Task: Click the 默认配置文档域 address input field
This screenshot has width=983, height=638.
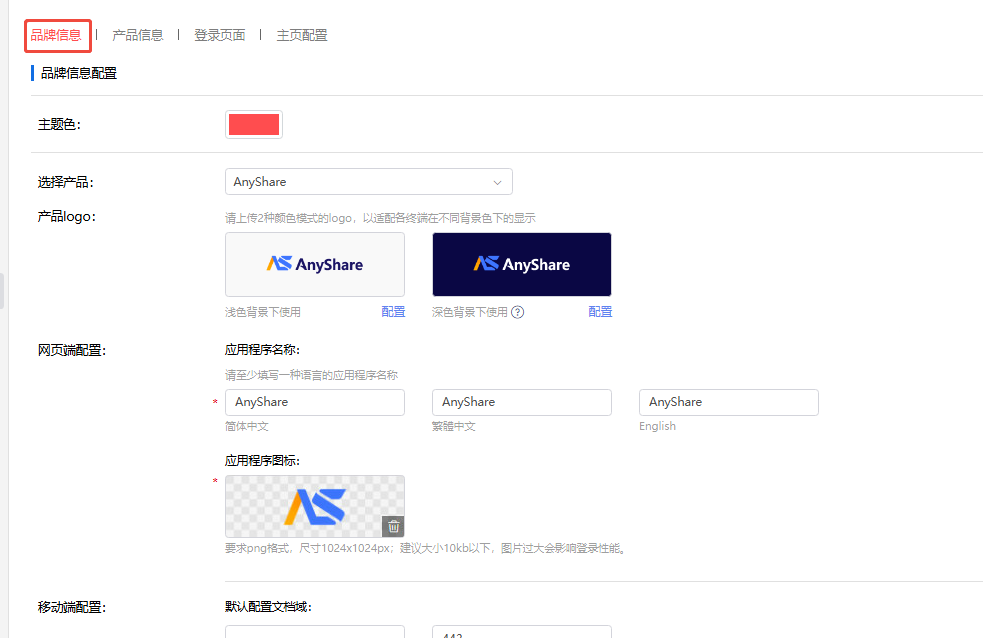Action: [314, 633]
